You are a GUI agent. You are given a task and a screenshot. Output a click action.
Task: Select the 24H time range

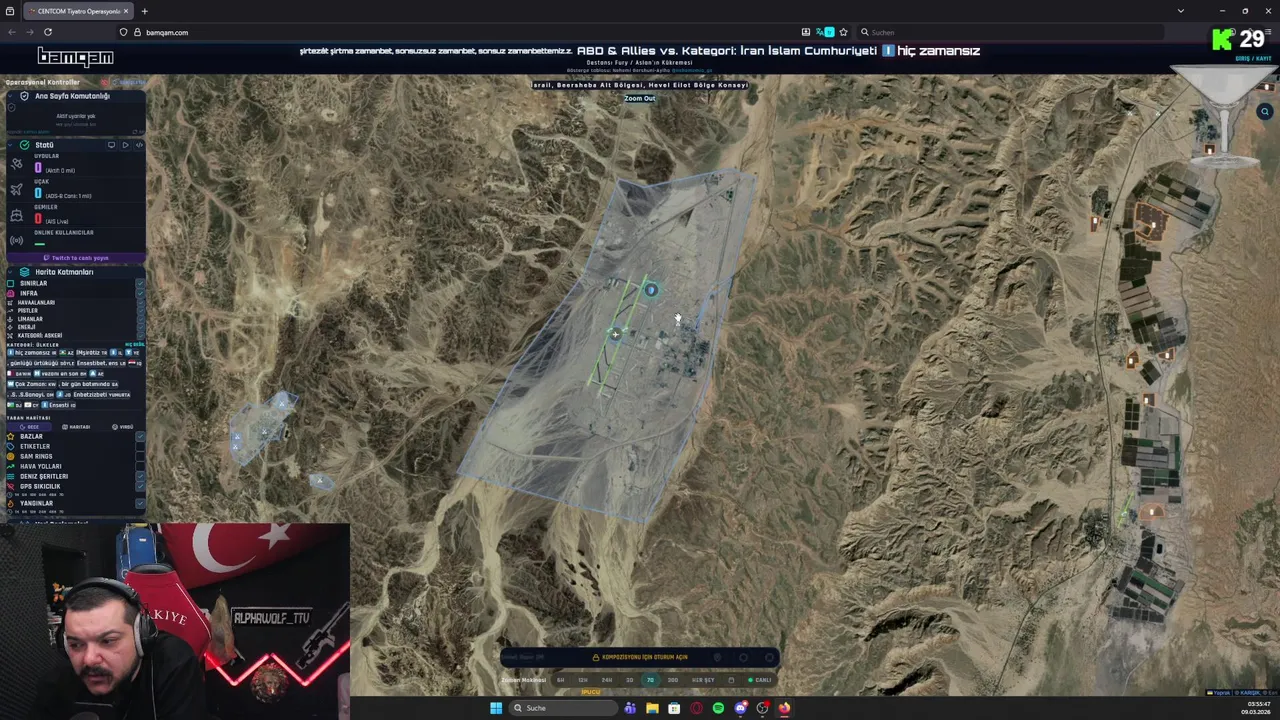(x=607, y=680)
